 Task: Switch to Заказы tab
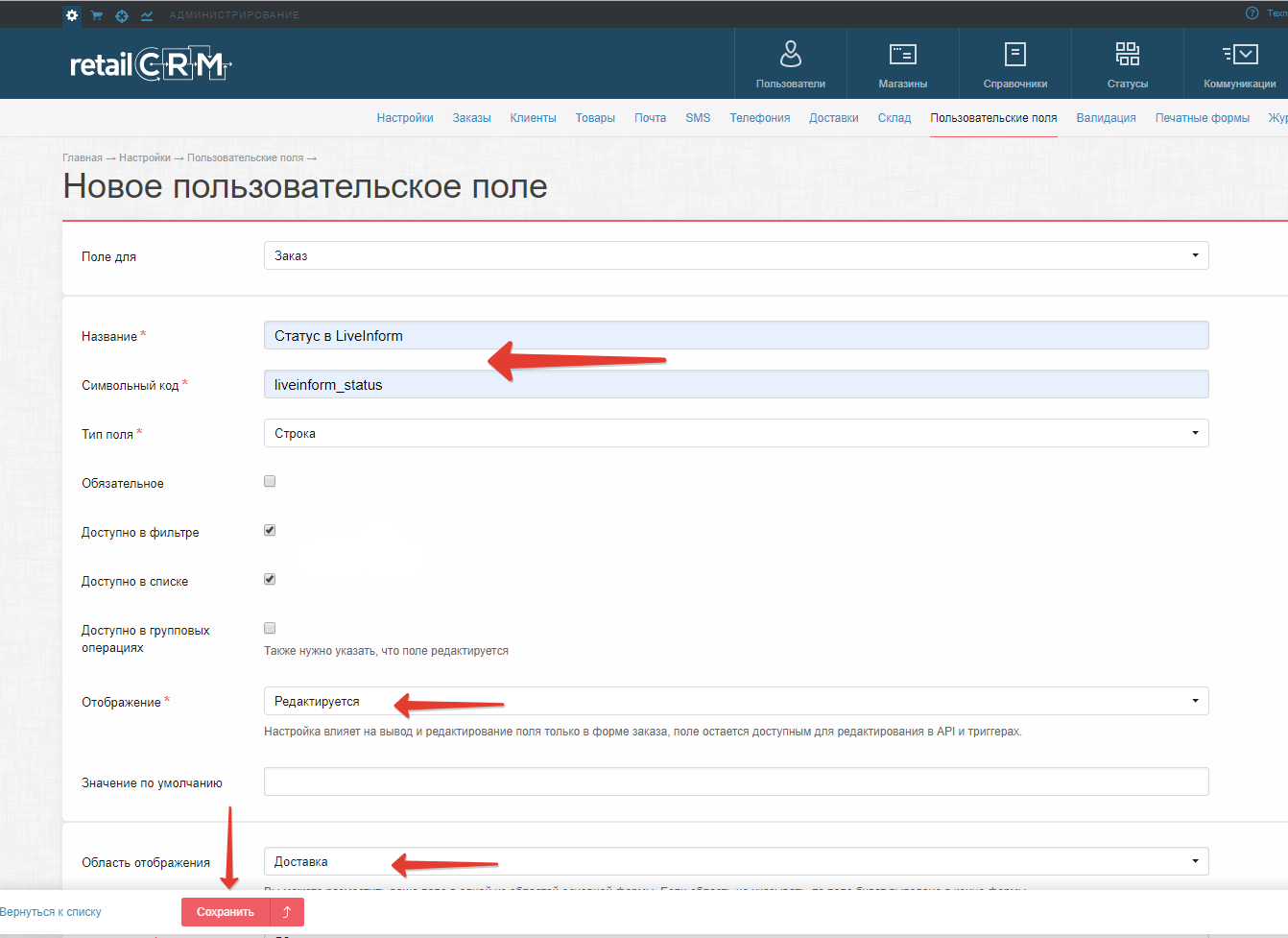pos(471,118)
